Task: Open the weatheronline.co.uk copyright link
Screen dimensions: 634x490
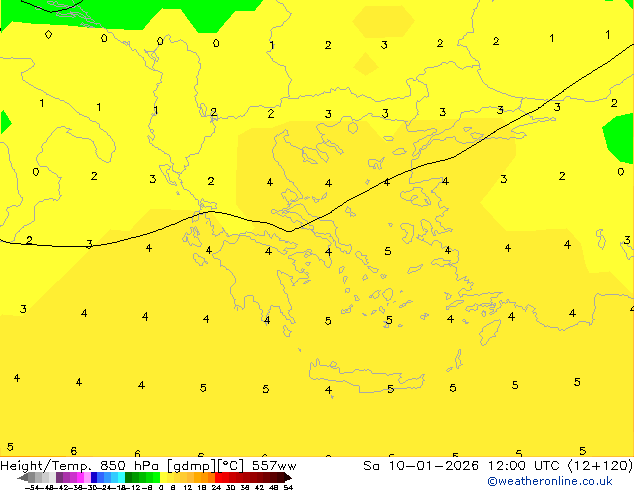Action: 550,481
